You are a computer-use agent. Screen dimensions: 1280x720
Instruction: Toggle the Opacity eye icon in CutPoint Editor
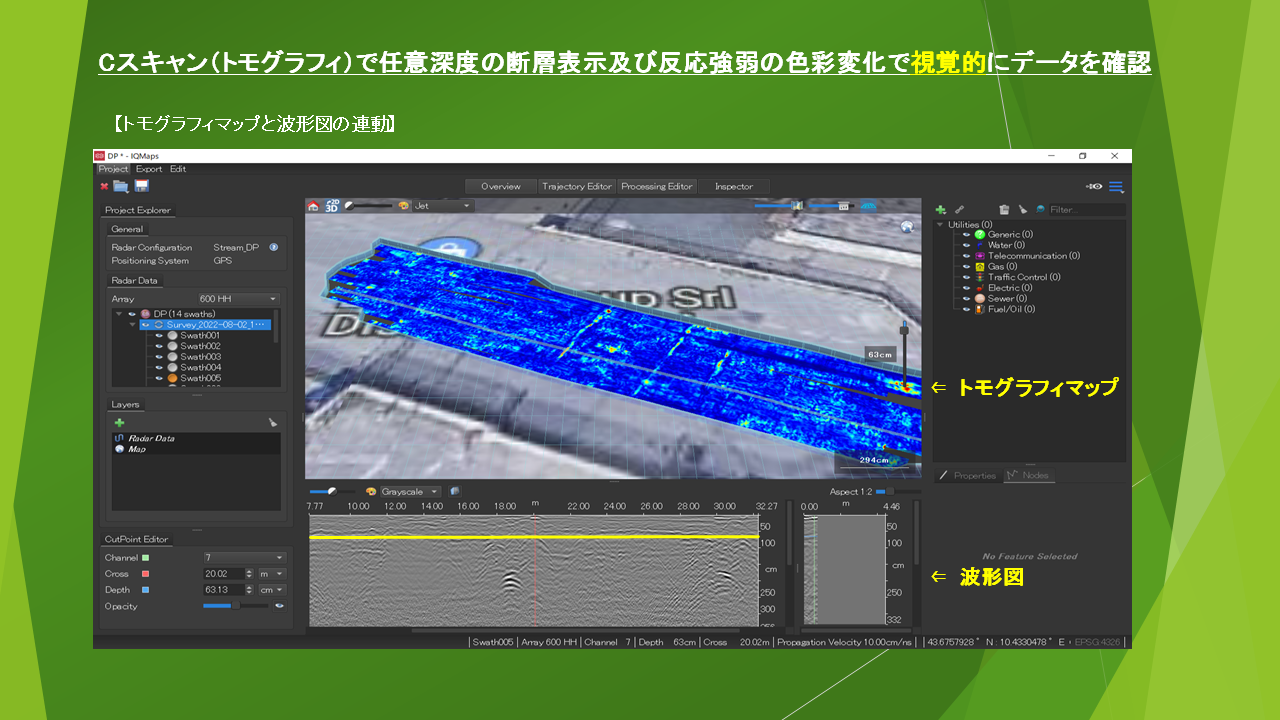tap(279, 606)
